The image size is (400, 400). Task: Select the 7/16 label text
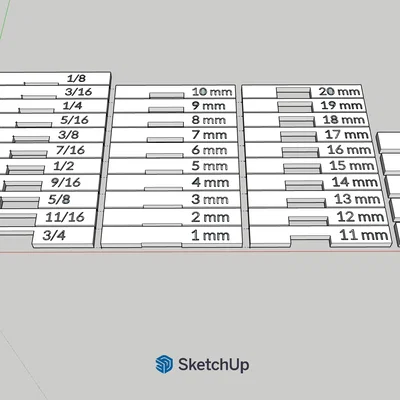(x=71, y=150)
